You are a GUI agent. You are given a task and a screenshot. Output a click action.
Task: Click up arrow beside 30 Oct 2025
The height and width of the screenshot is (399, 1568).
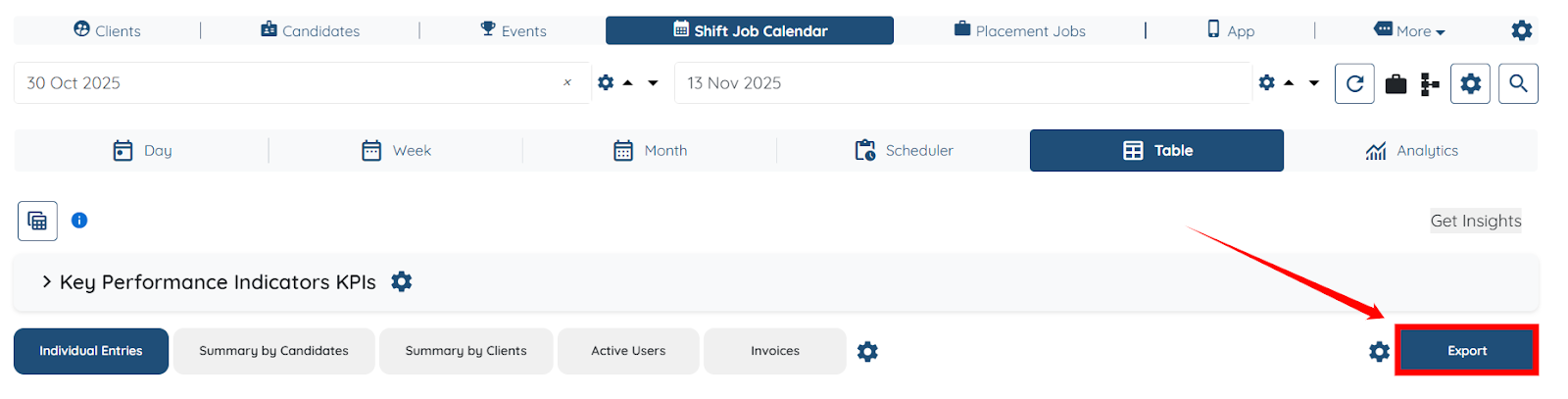[628, 83]
